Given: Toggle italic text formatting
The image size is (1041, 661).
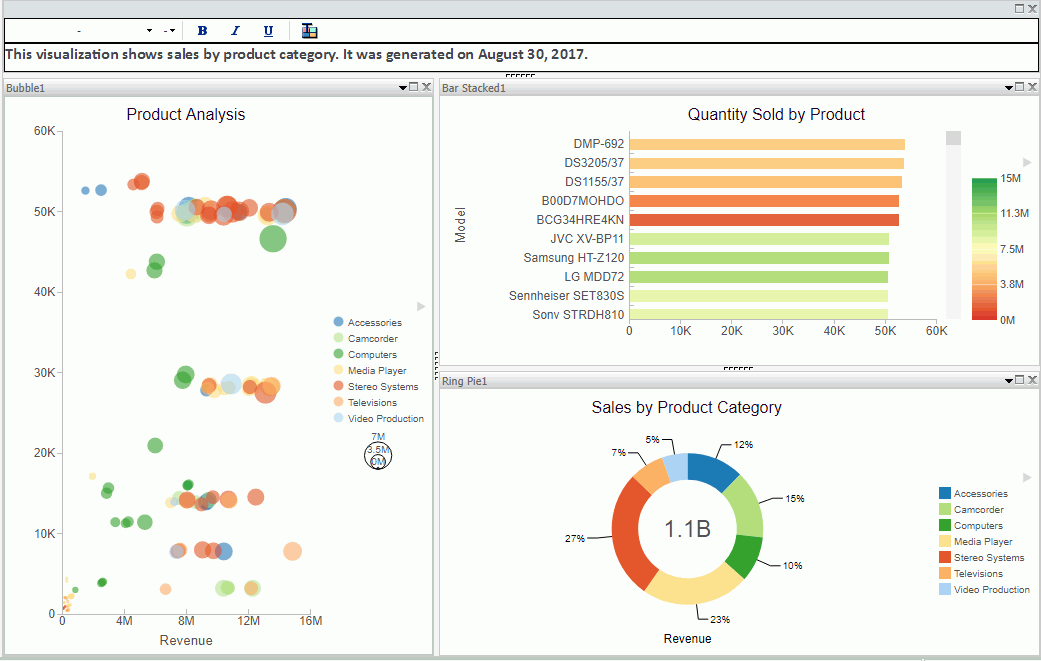Looking at the screenshot, I should [235, 31].
